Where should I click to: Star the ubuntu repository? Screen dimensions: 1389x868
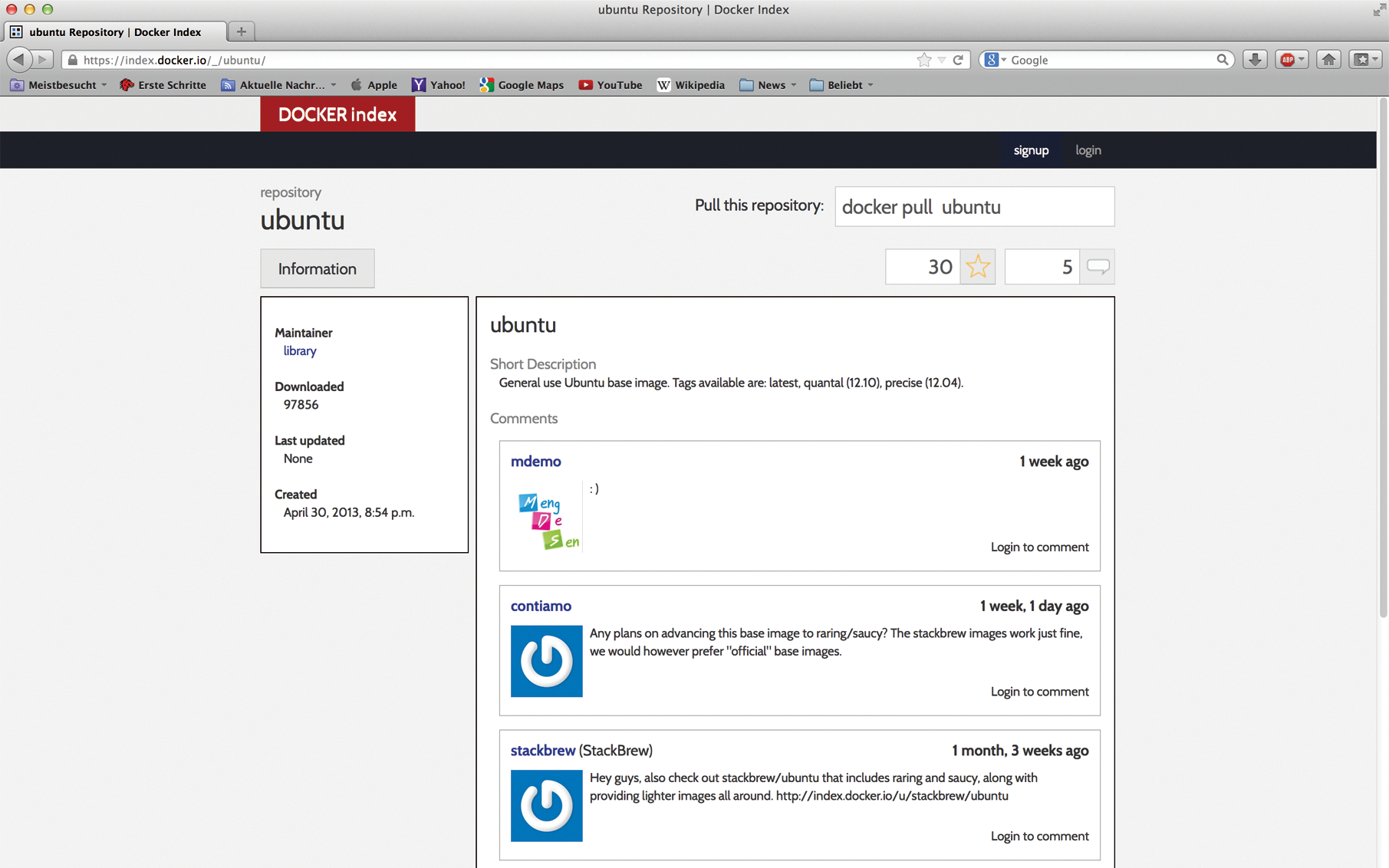978,267
